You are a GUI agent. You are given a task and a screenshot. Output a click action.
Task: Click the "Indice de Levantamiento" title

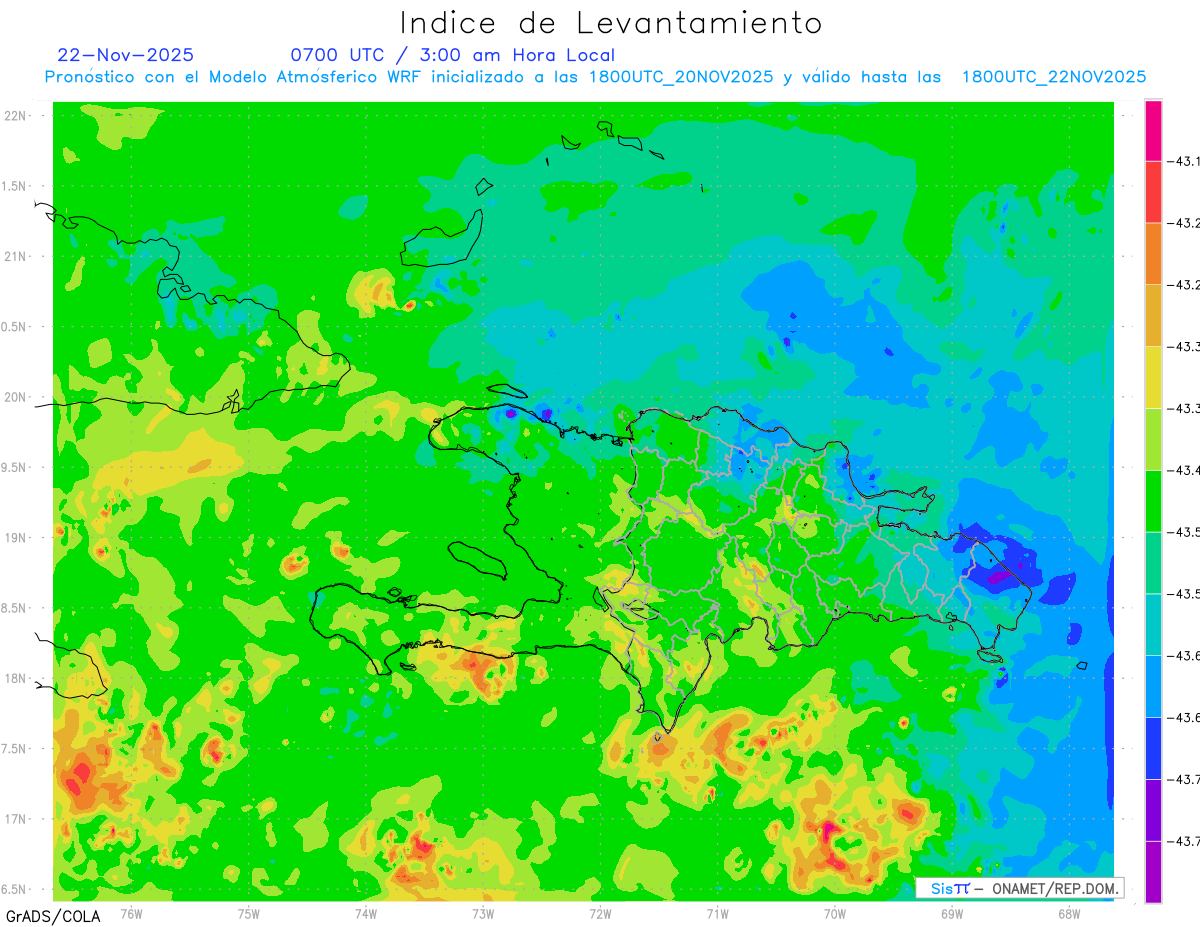click(x=611, y=22)
